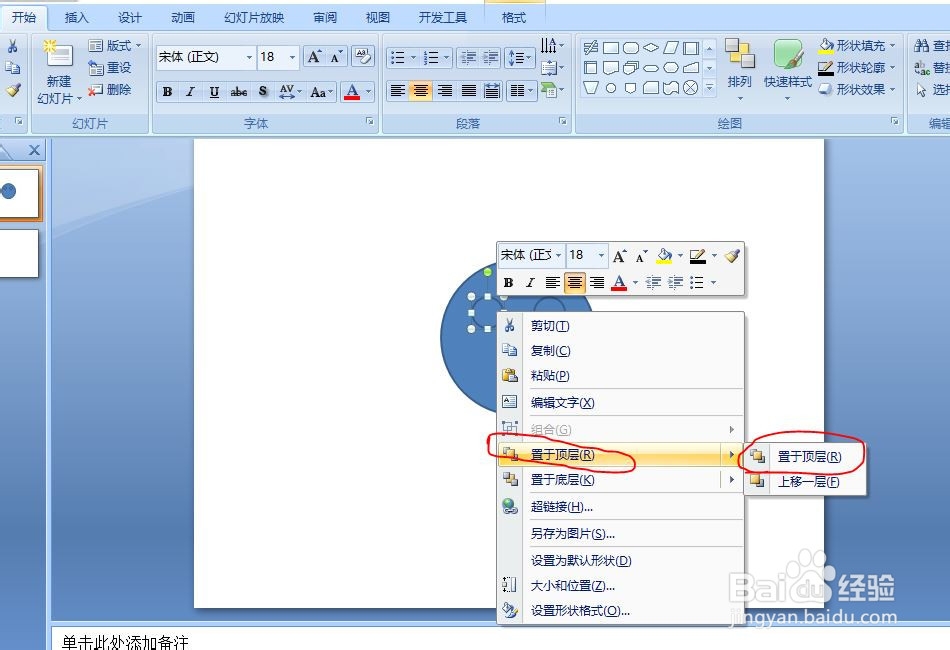This screenshot has height=650, width=950.
Task: Click the Bold icon in the Font group
Action: 167,92
